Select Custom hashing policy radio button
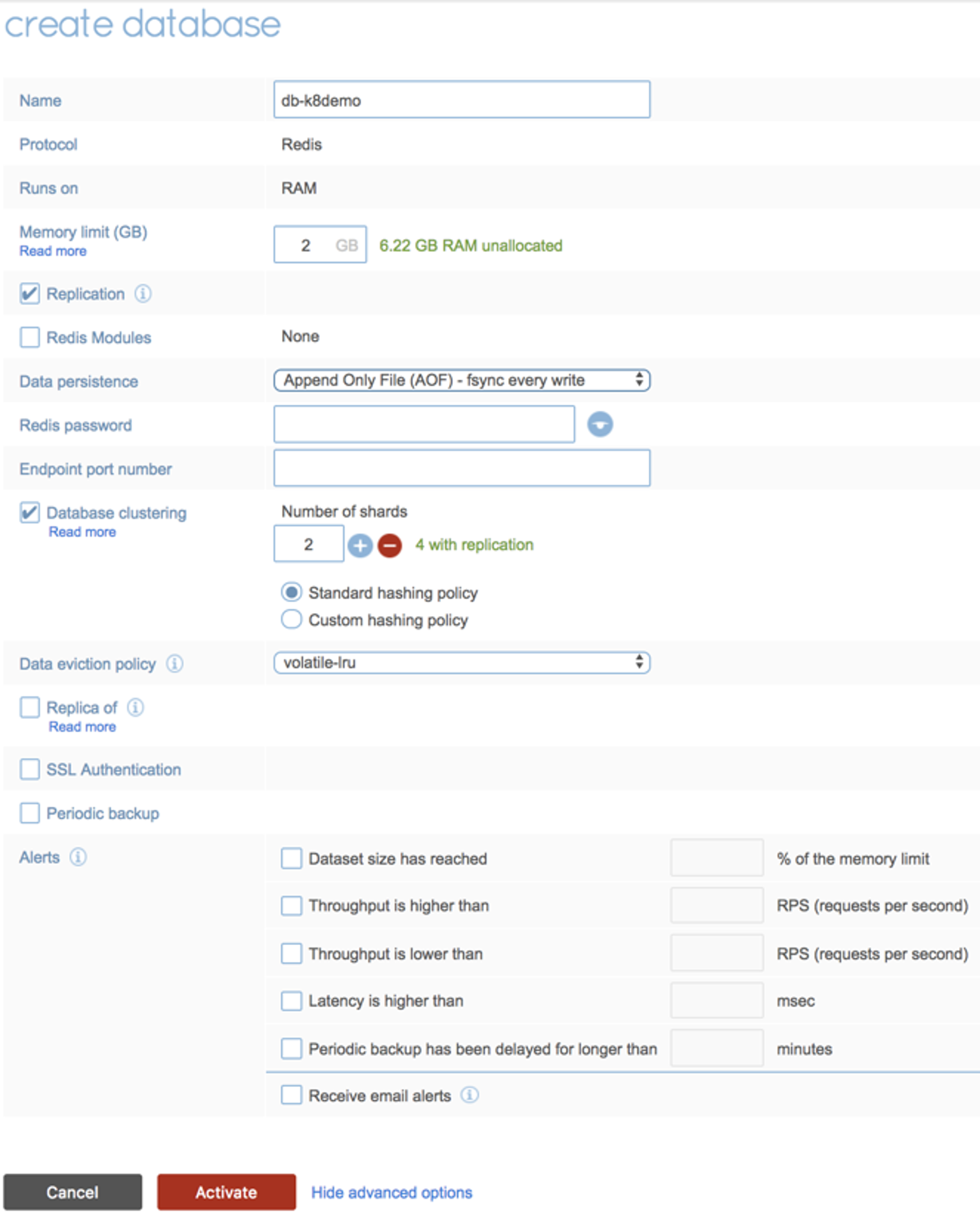The image size is (980, 1215). tap(291, 619)
